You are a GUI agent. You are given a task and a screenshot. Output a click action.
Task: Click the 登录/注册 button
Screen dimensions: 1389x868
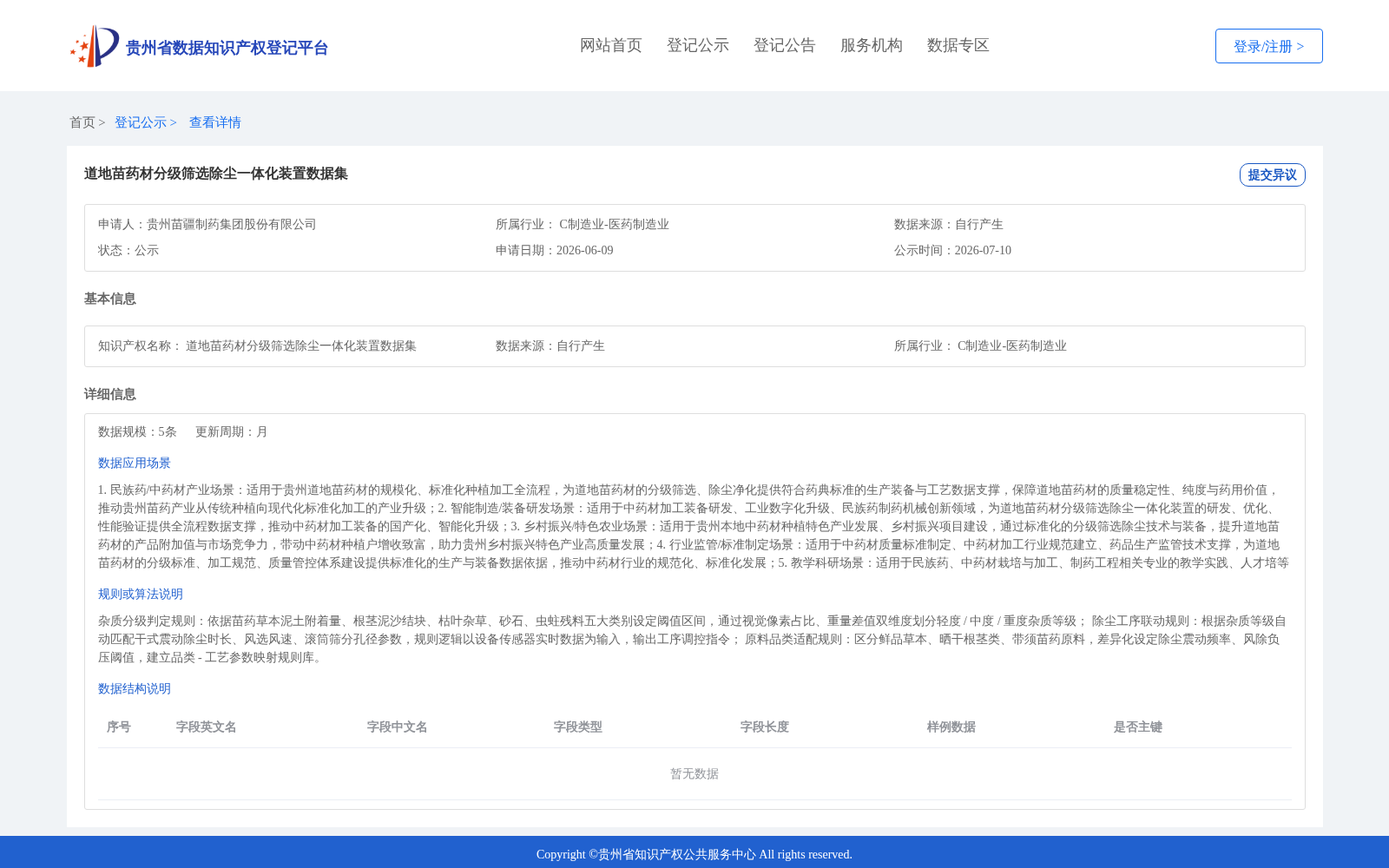[1268, 46]
